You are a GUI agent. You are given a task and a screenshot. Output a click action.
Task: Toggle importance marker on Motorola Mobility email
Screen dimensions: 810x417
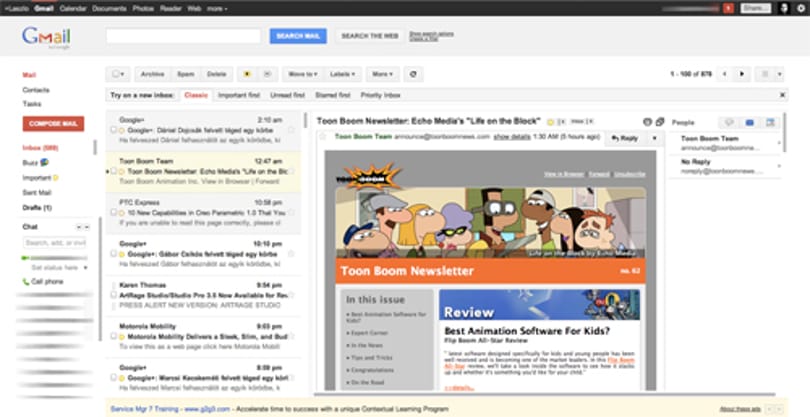(x=122, y=337)
